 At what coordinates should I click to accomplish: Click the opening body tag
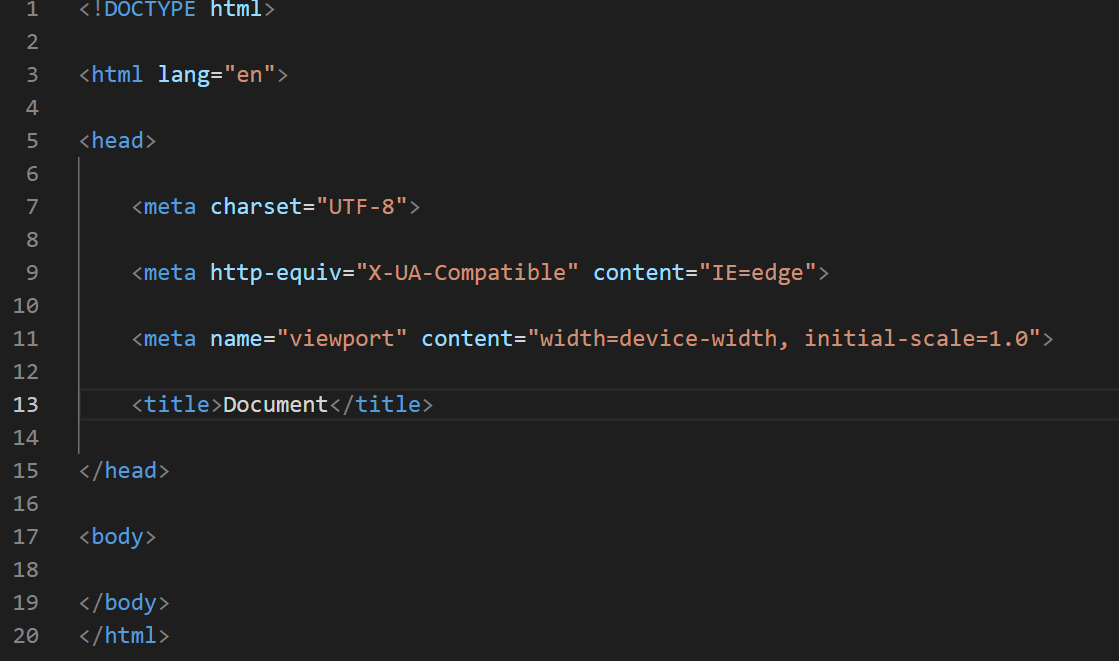(x=118, y=537)
